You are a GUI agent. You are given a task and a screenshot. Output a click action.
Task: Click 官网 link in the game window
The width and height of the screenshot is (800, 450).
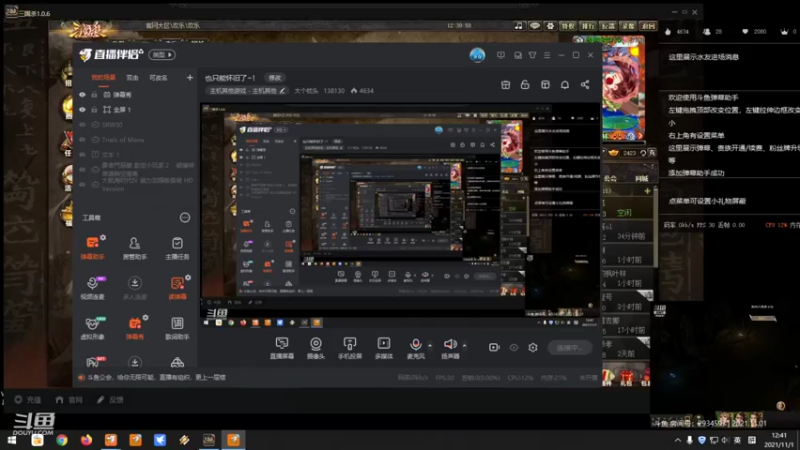[x=69, y=399]
